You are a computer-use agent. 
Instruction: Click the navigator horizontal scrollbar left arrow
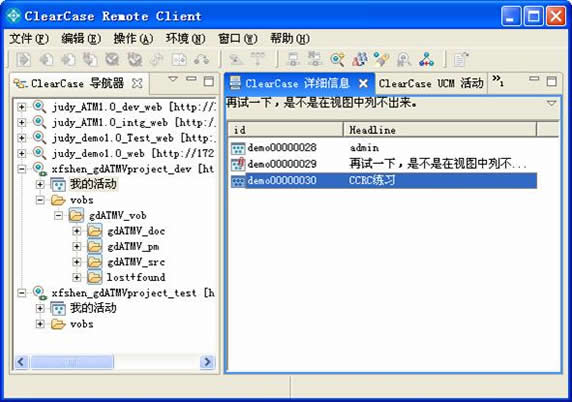click(x=21, y=362)
